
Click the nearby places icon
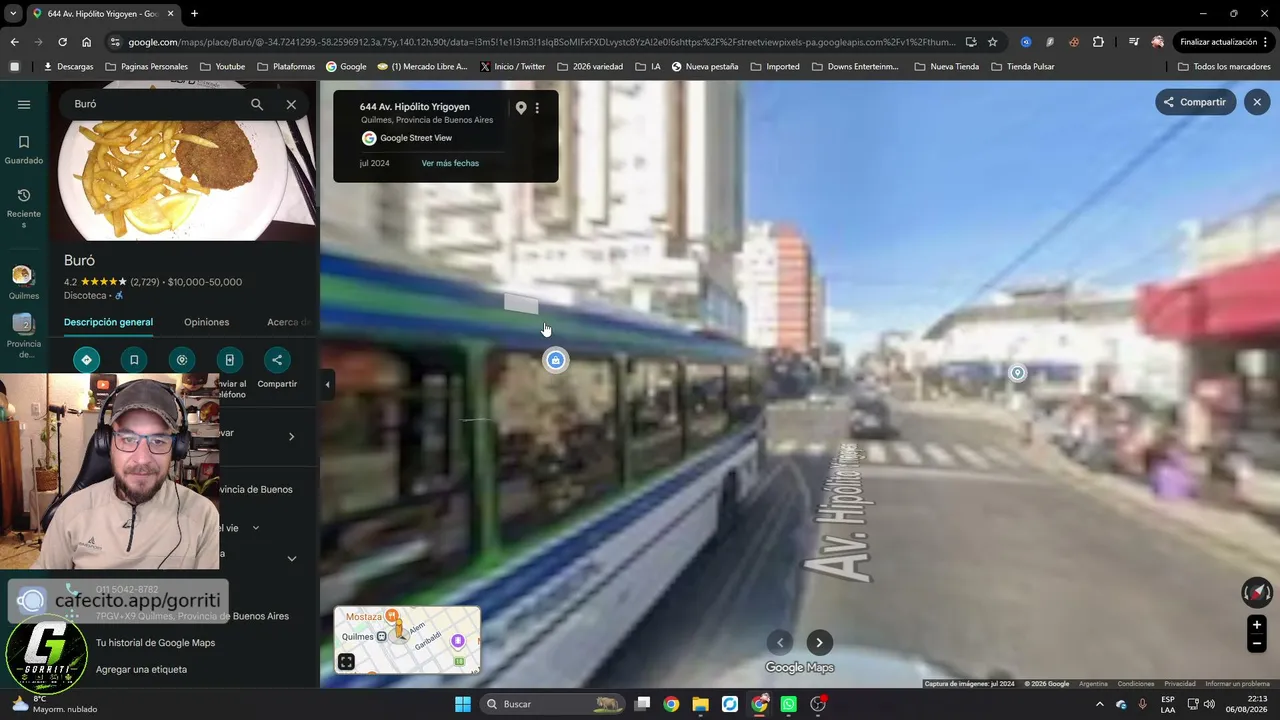[181, 360]
